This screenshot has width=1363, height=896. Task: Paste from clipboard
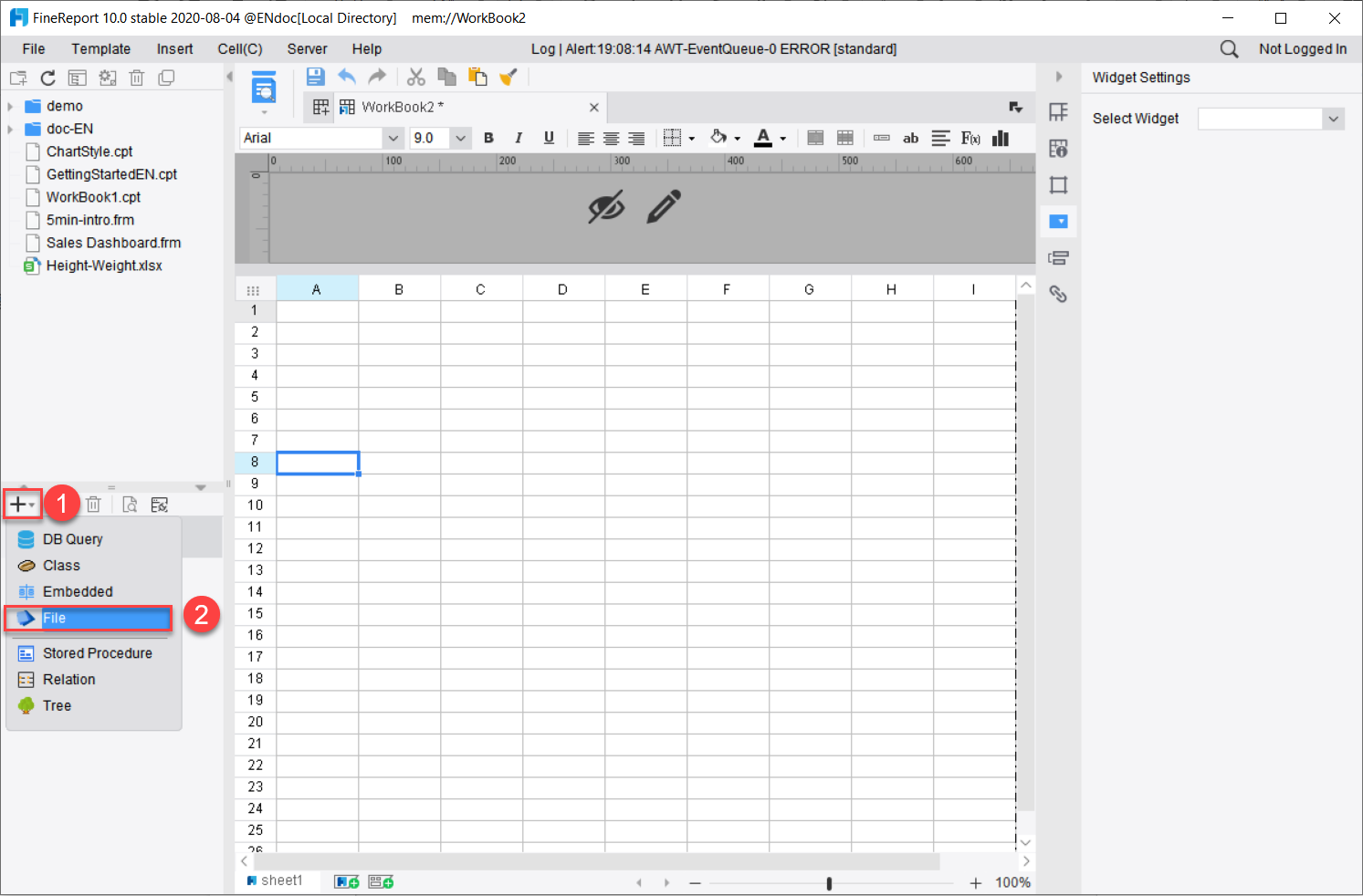click(477, 77)
